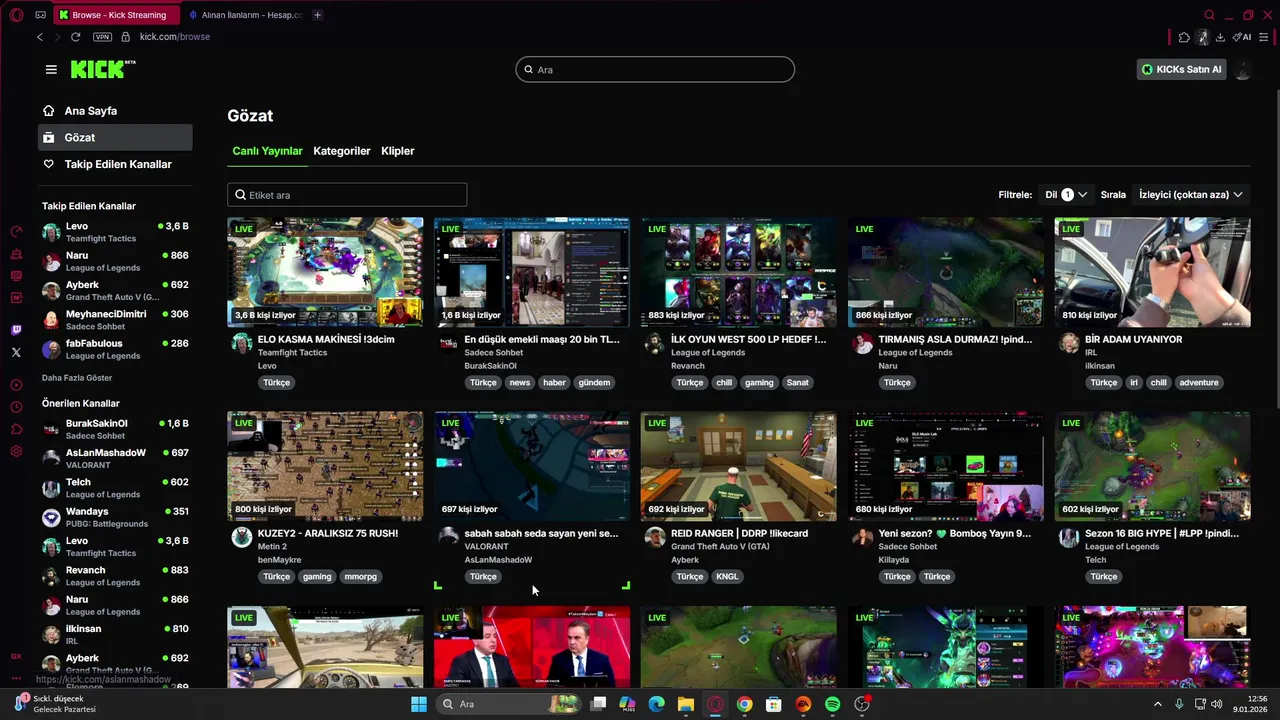Open Killayda streamer avatar
This screenshot has width=1280, height=720.
[862, 538]
